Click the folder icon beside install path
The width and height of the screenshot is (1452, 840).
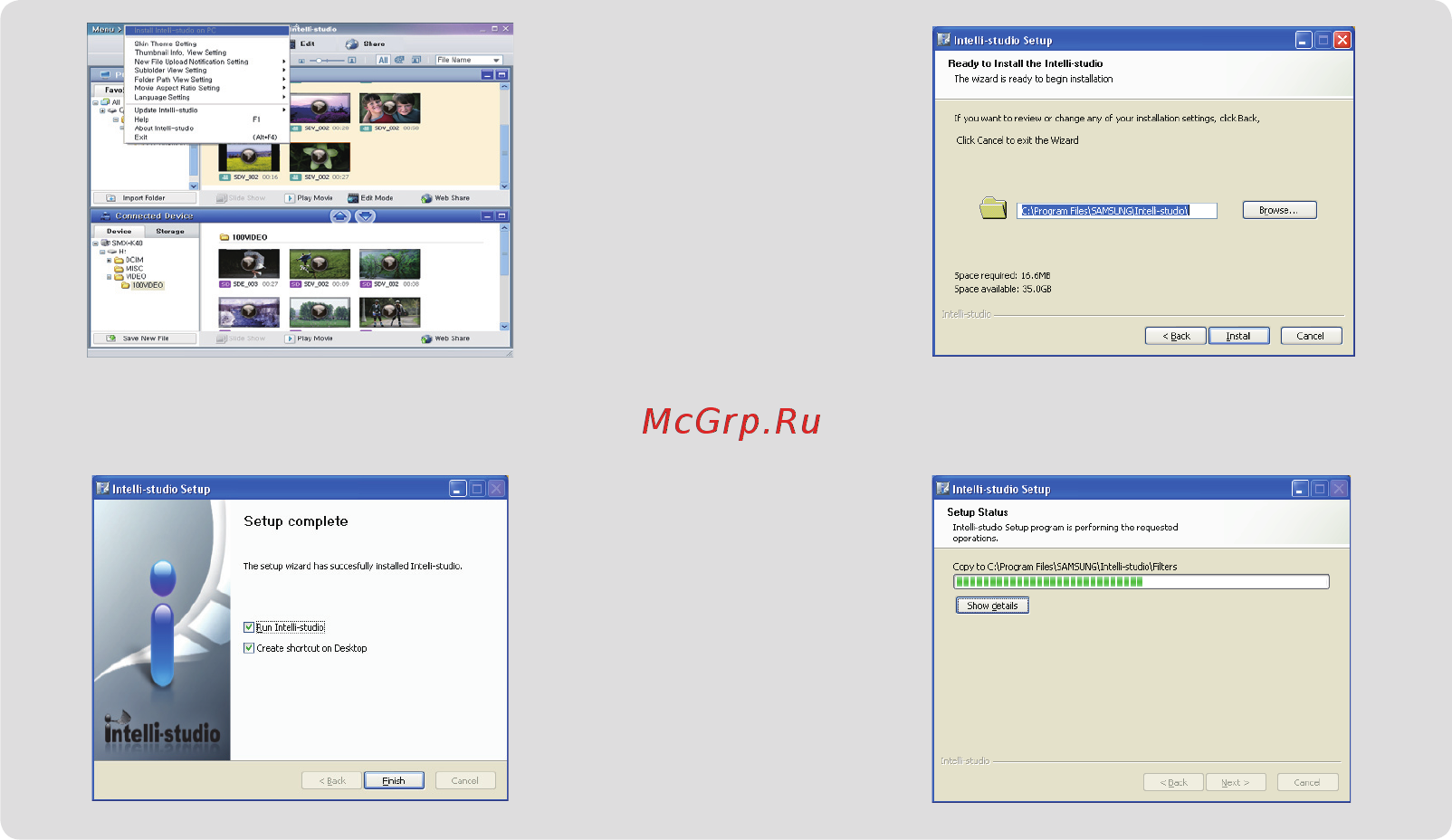coord(993,209)
